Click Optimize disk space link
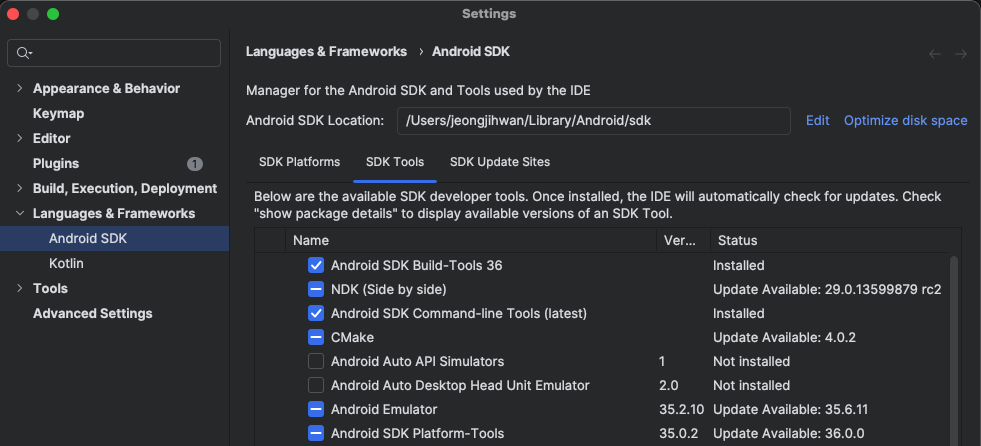The image size is (981, 446). click(905, 121)
